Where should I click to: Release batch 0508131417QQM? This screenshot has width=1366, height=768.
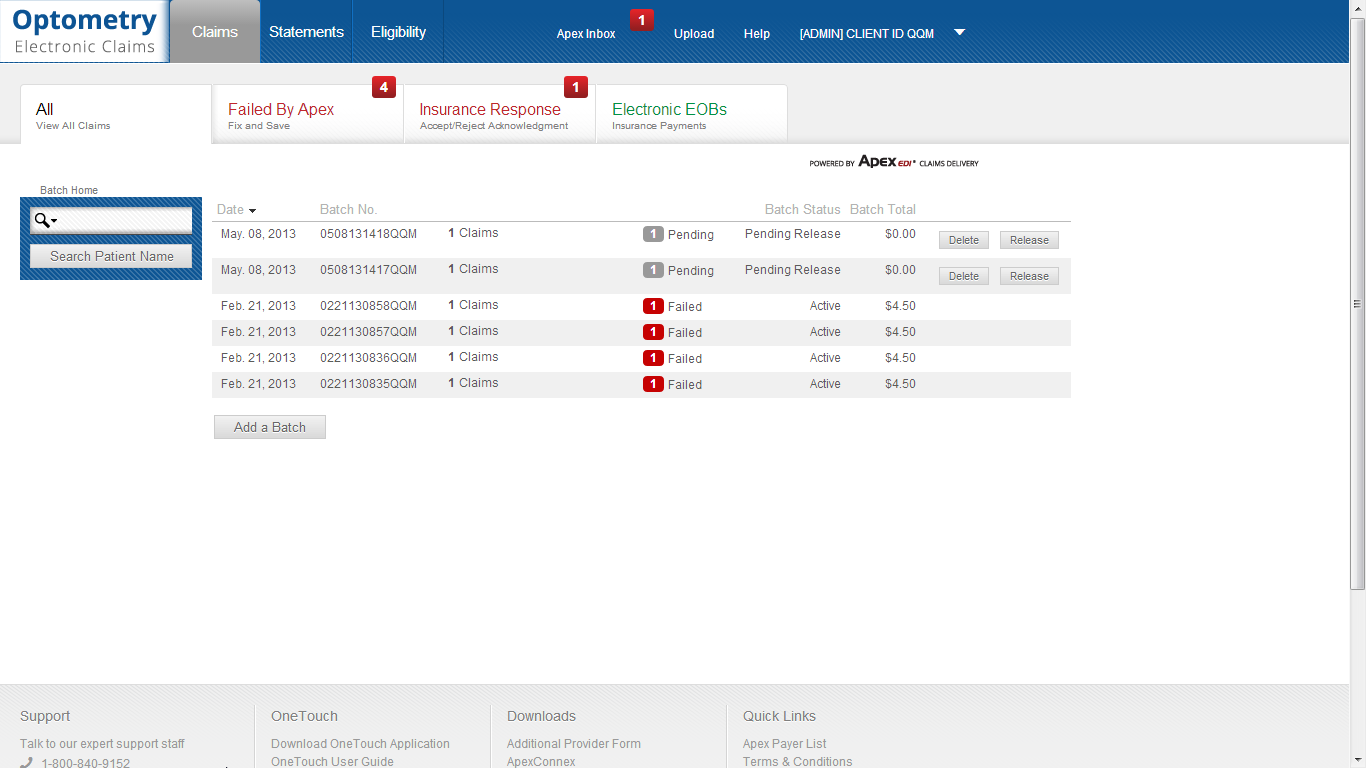point(1029,276)
